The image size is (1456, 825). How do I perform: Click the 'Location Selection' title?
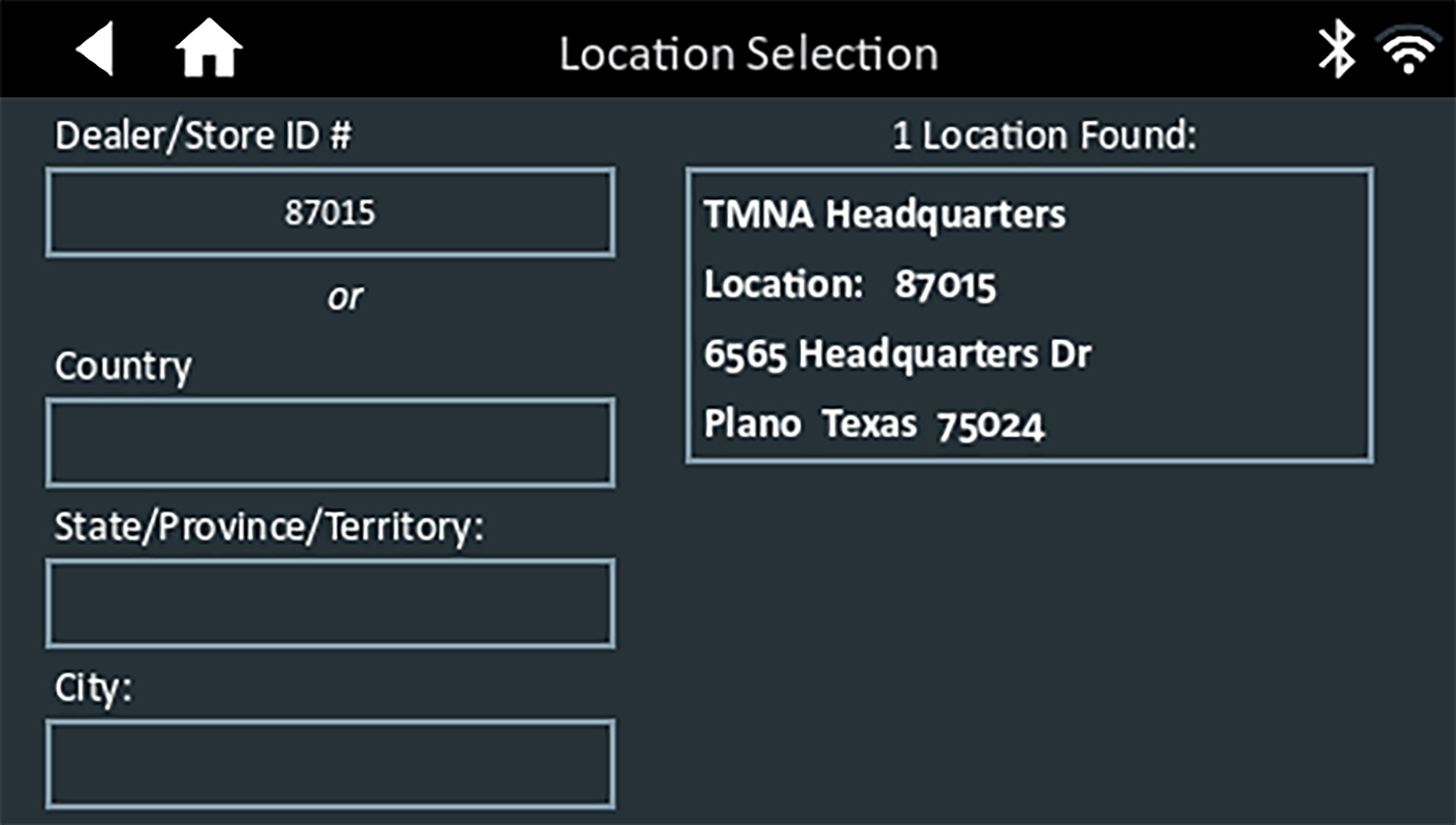point(748,54)
